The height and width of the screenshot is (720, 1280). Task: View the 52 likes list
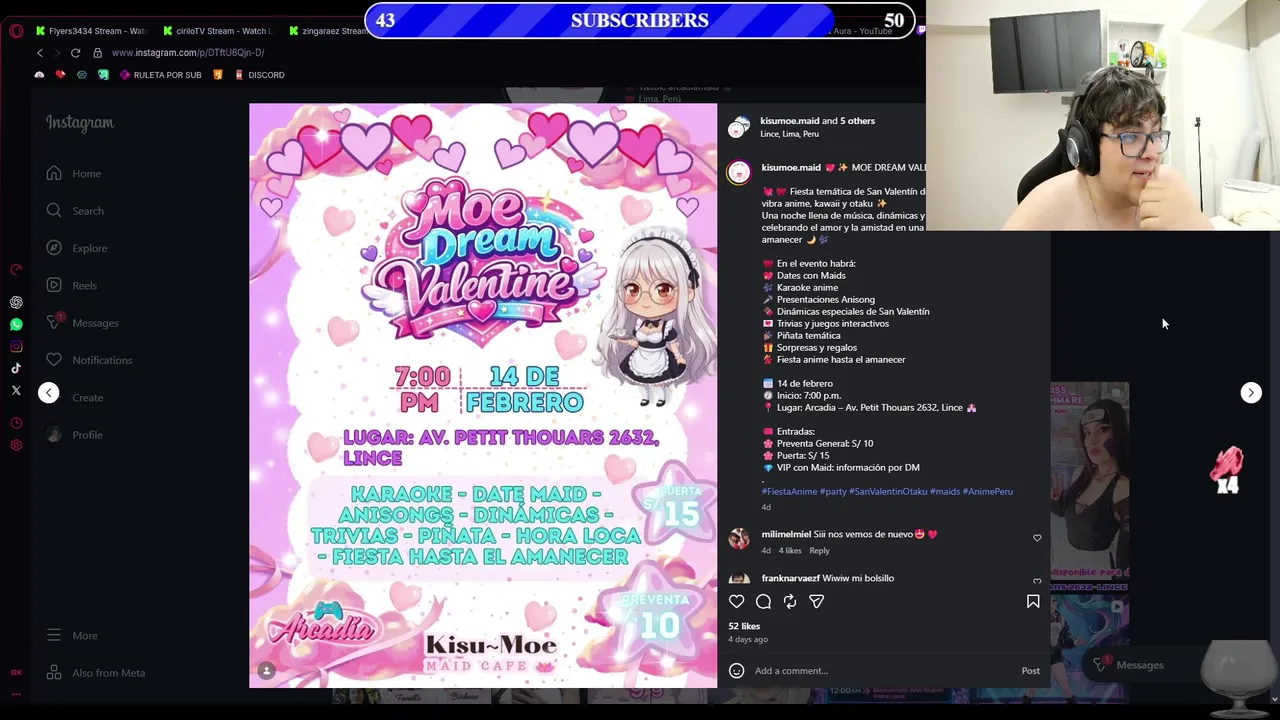click(744, 627)
